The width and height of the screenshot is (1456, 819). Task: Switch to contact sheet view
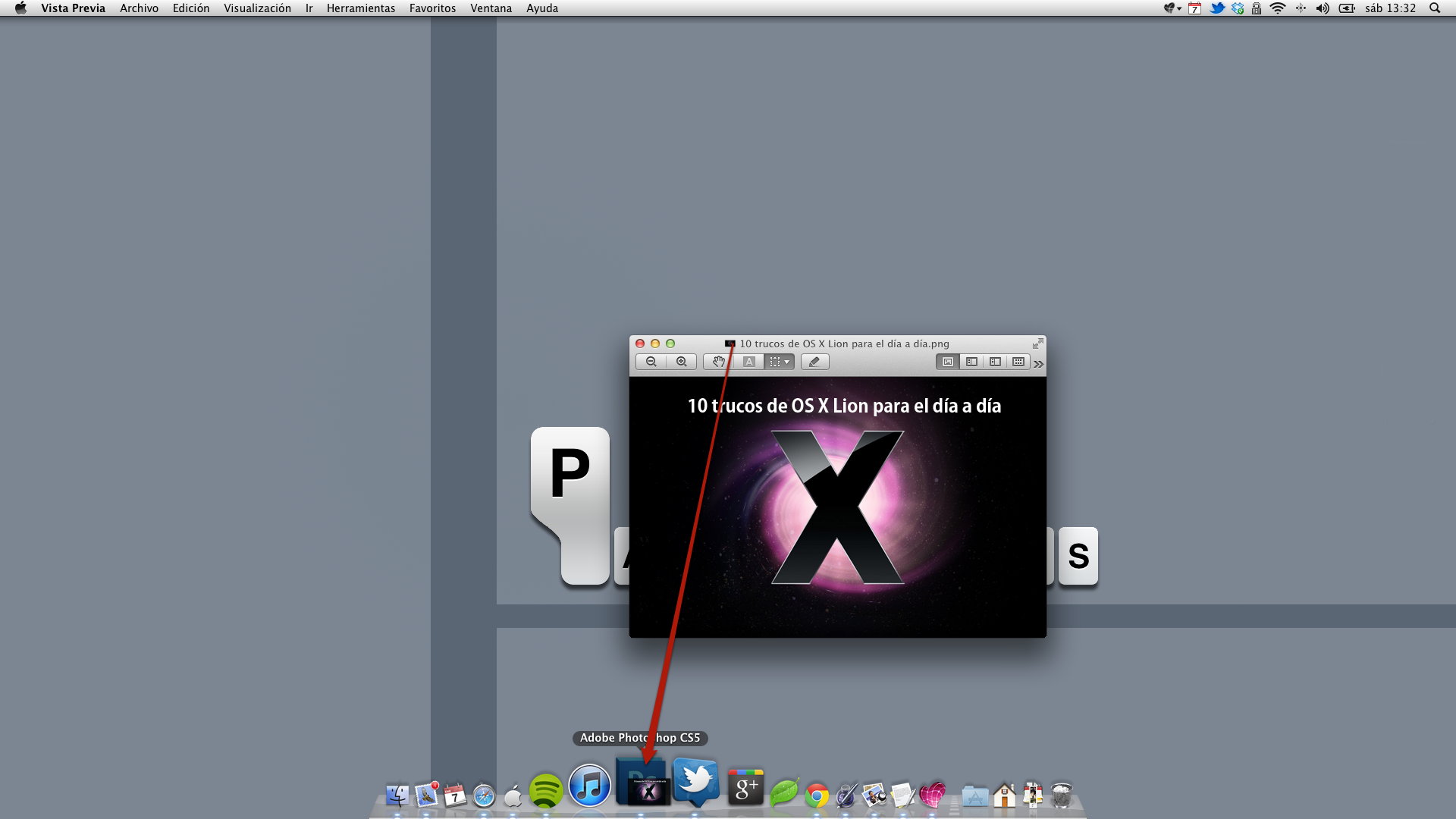[x=1018, y=362]
